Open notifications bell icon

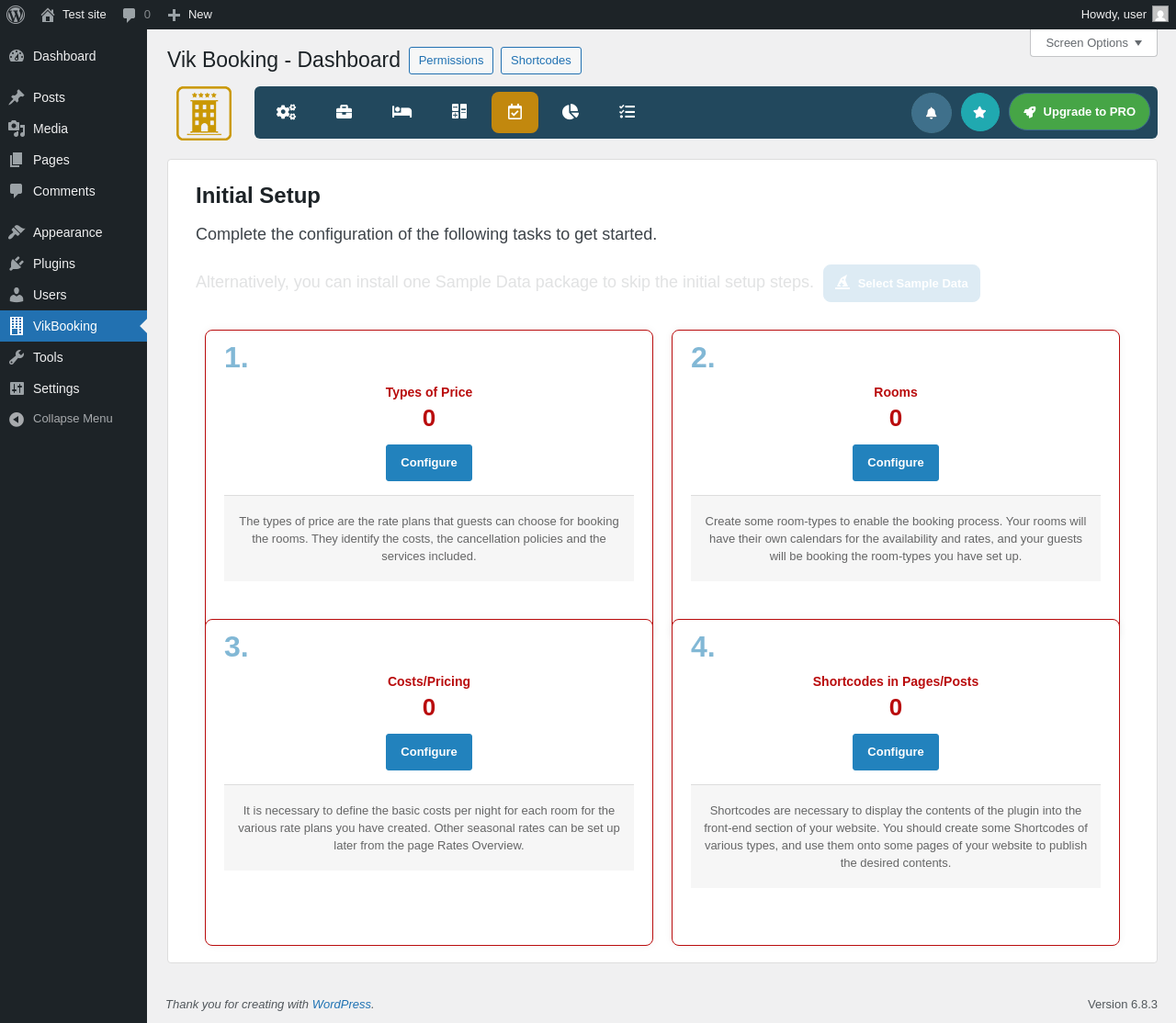[932, 113]
